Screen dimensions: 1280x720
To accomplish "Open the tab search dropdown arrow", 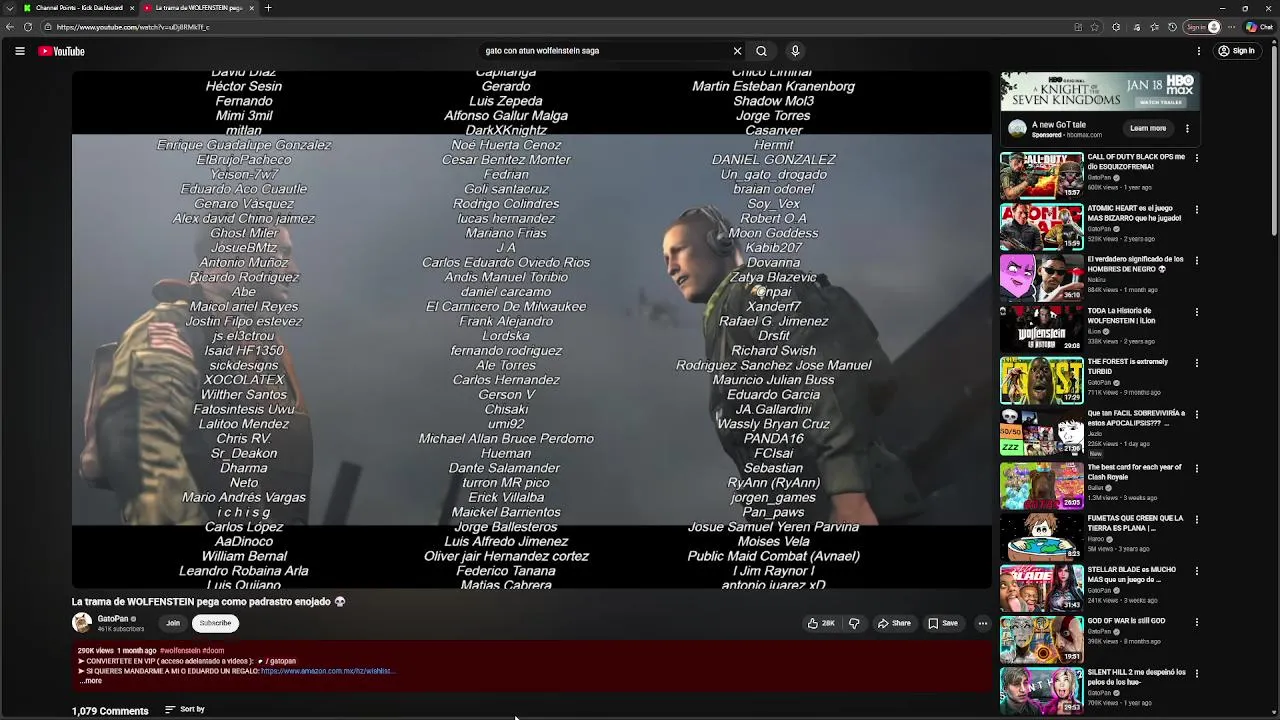I will pos(9,8).
